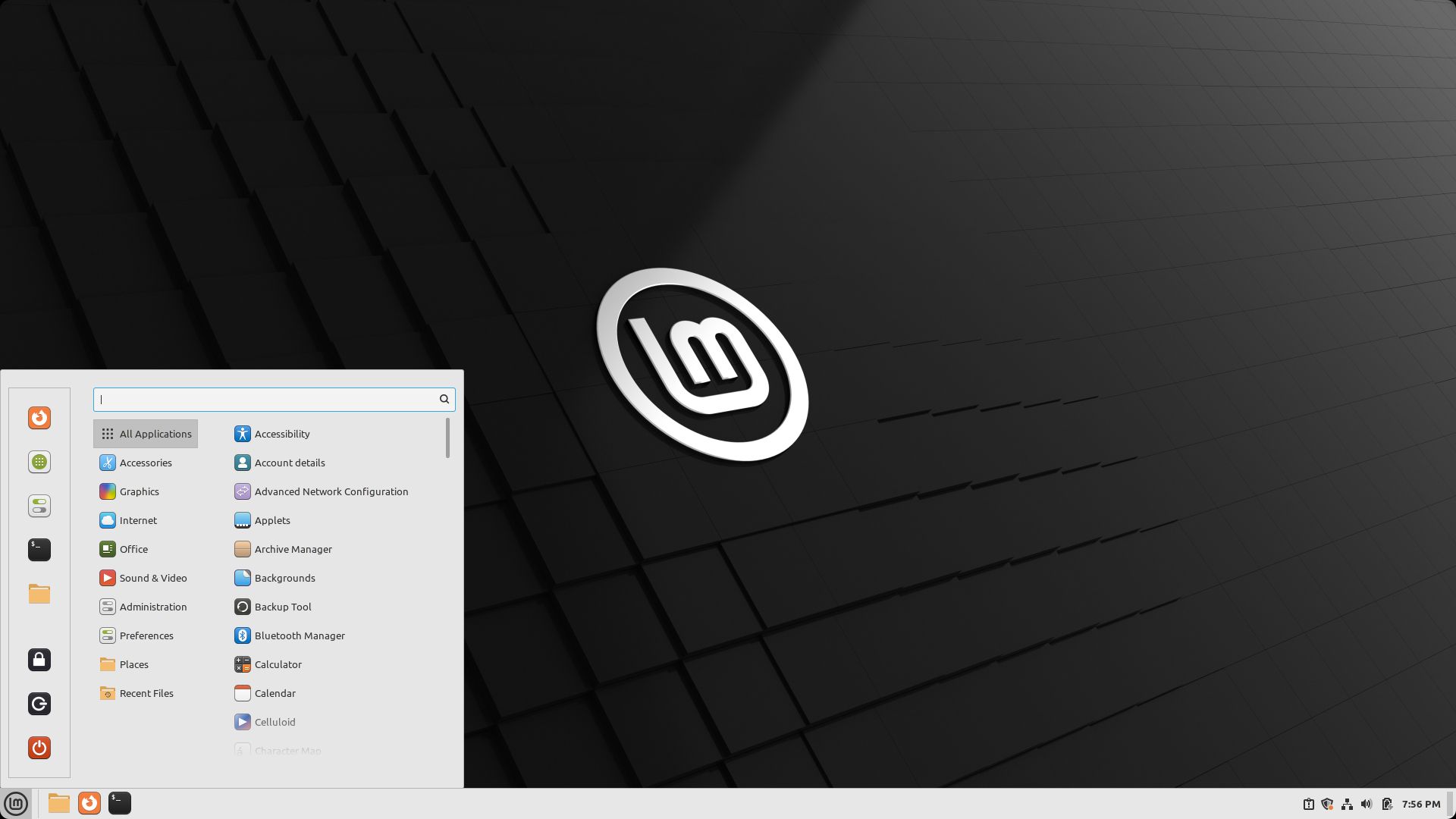The height and width of the screenshot is (819, 1456).
Task: Select the Administration category
Action: click(153, 606)
